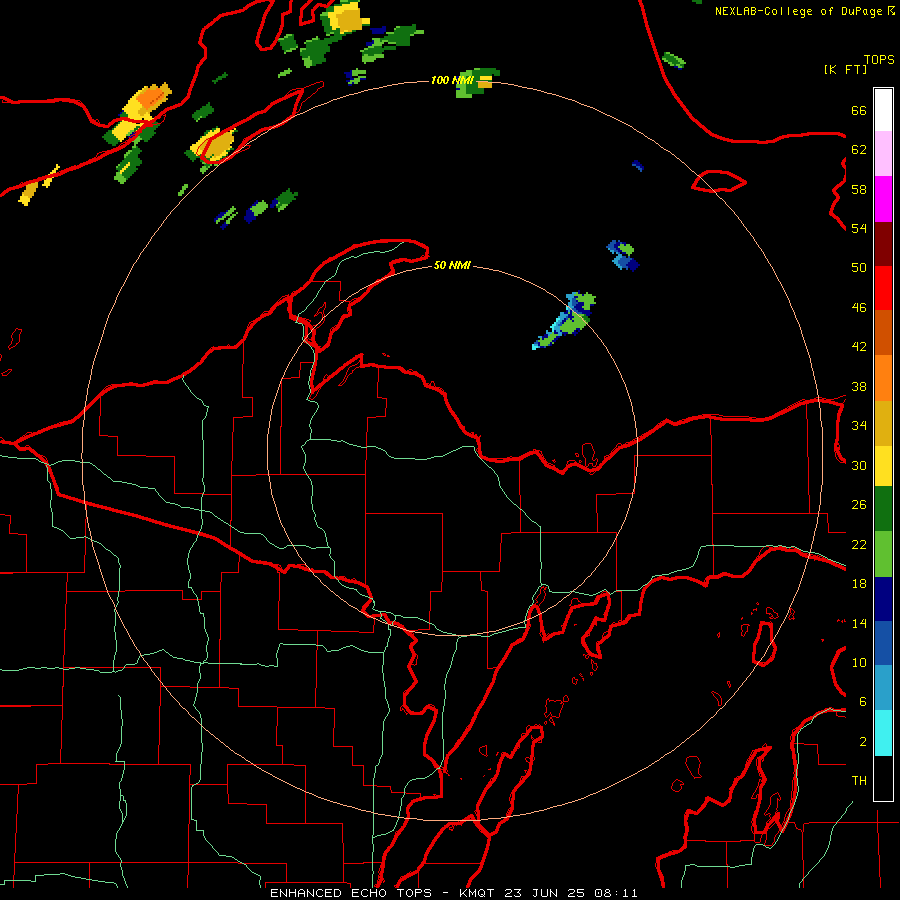Select the "22" legend value
The image size is (900, 900).
pyautogui.click(x=859, y=545)
